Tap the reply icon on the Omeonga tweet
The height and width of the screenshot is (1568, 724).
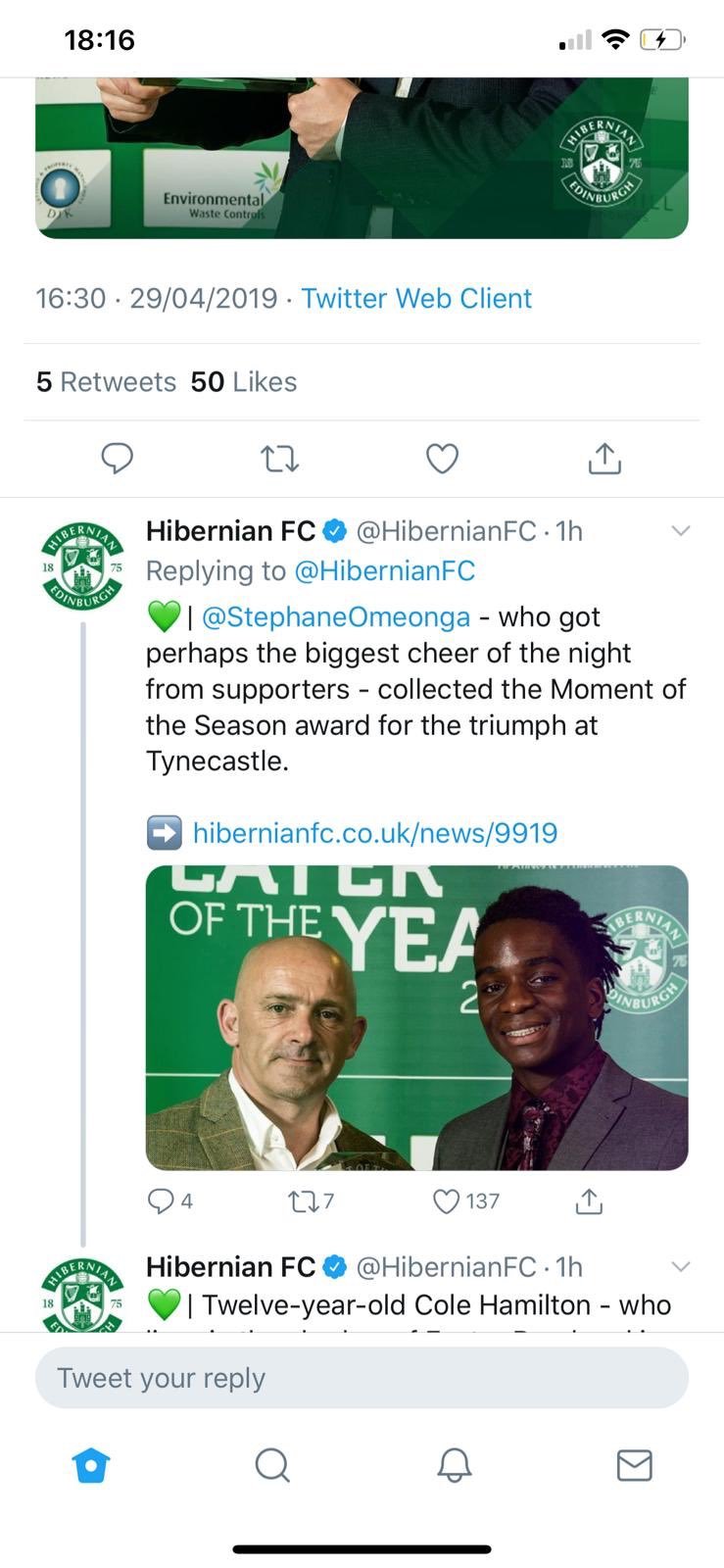click(x=160, y=1200)
